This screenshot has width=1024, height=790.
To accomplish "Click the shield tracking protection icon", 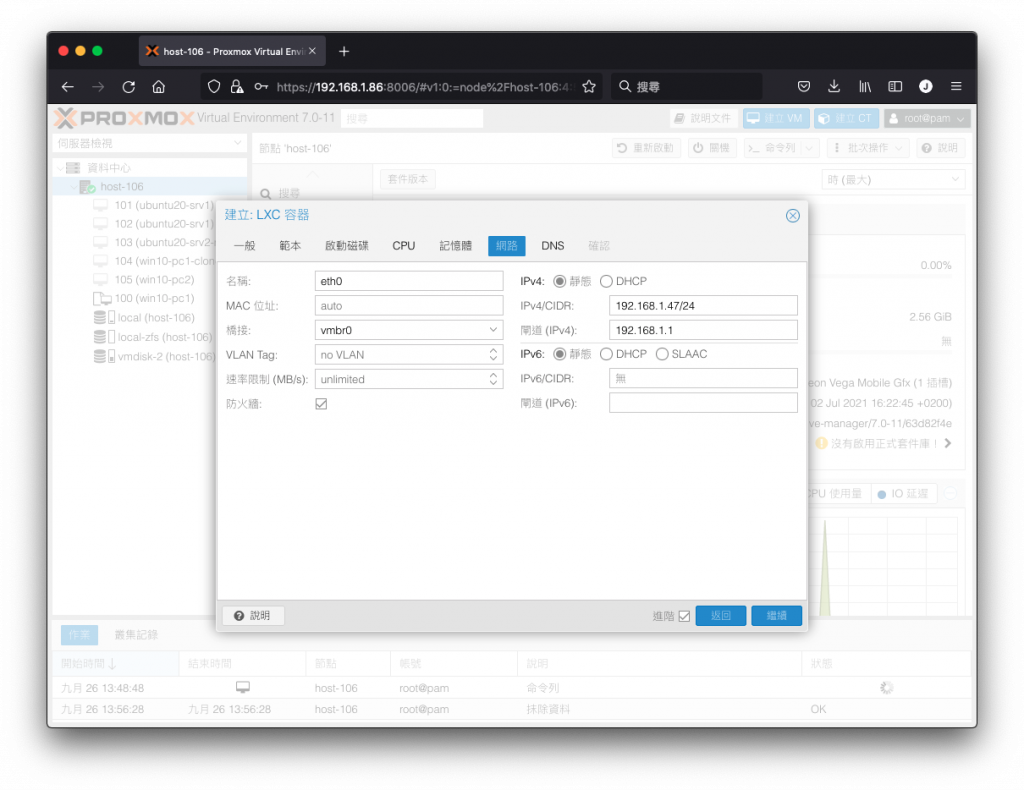I will (x=214, y=87).
